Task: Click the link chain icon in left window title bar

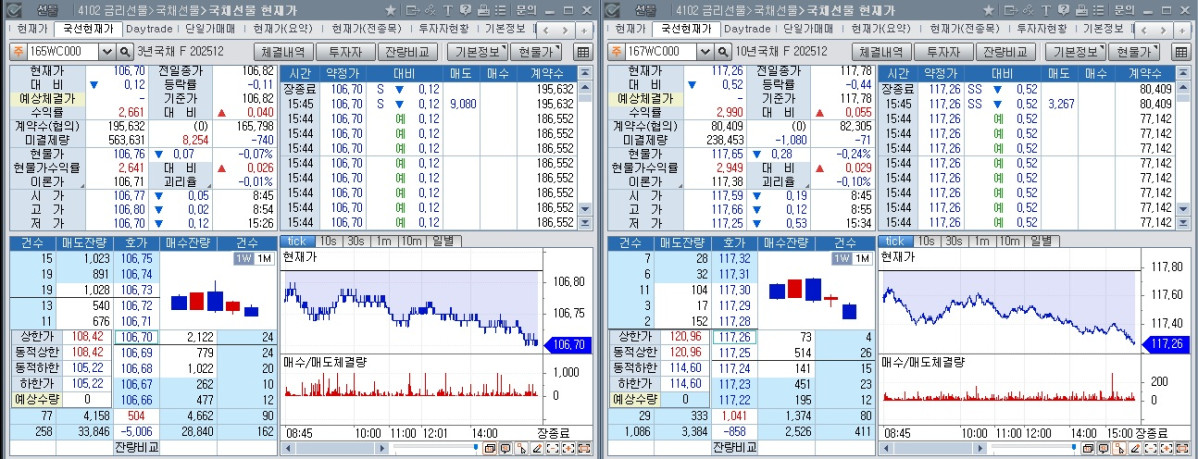Action: click(430, 10)
